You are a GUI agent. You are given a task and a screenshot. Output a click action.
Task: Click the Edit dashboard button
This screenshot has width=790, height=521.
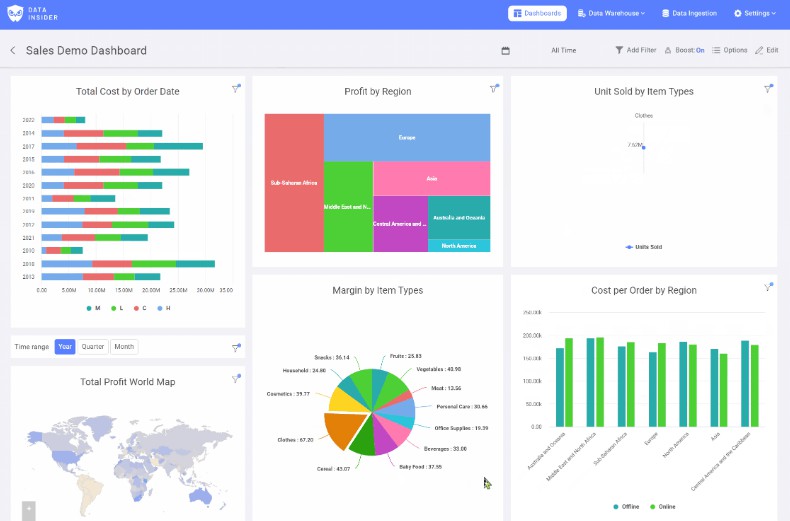[x=767, y=50]
